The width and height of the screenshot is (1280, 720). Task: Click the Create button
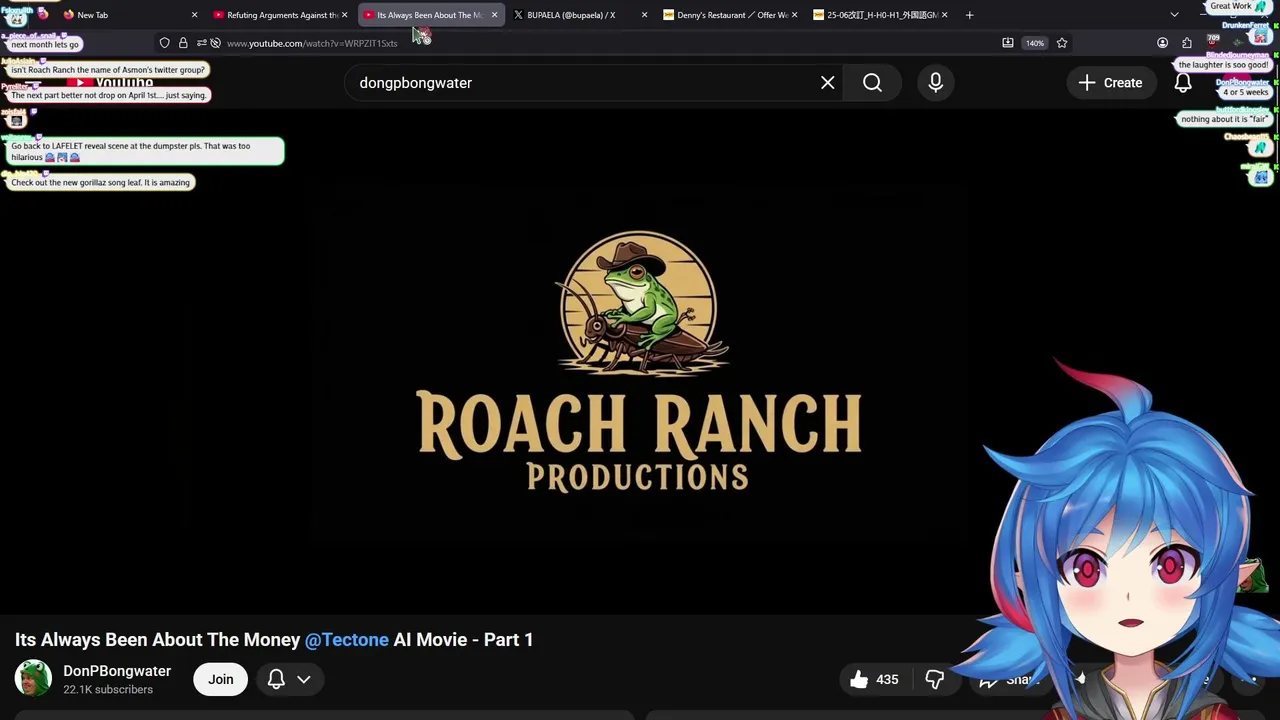coord(1110,83)
